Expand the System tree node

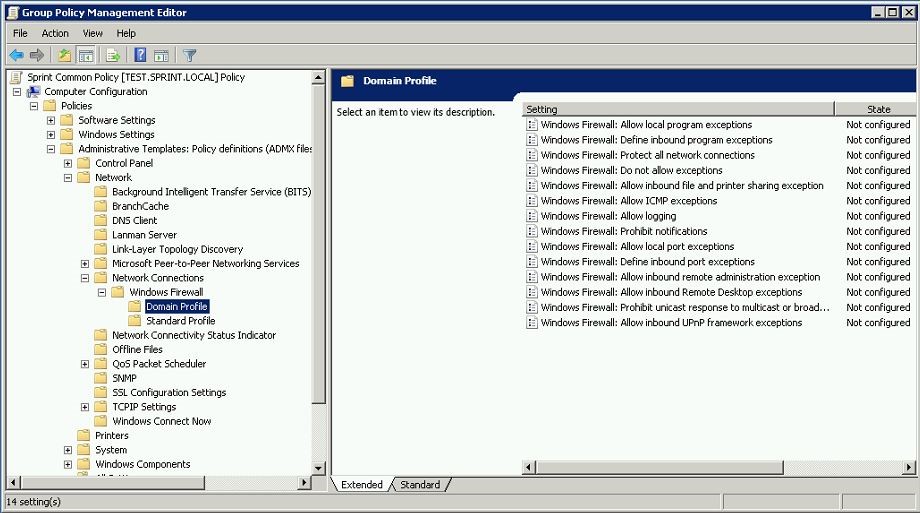68,450
